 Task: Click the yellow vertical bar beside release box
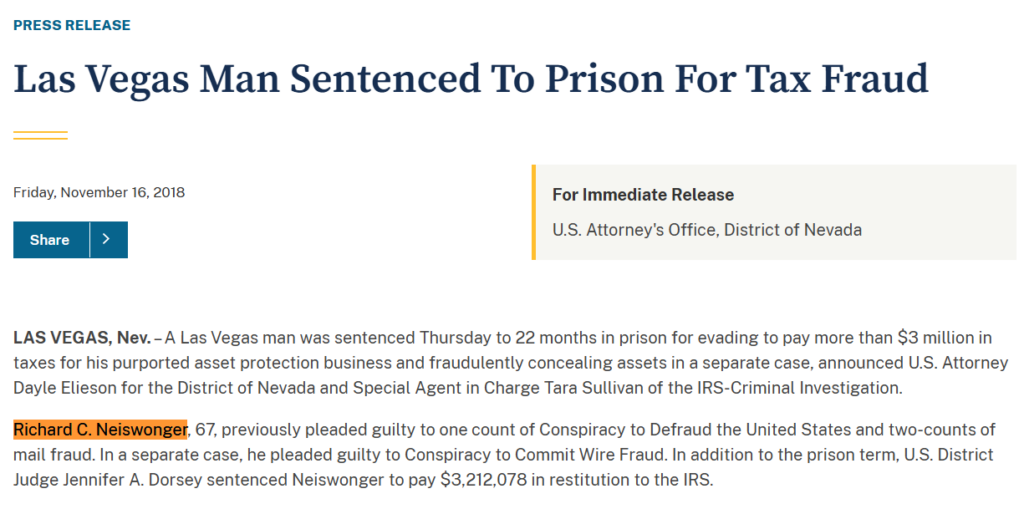[534, 212]
